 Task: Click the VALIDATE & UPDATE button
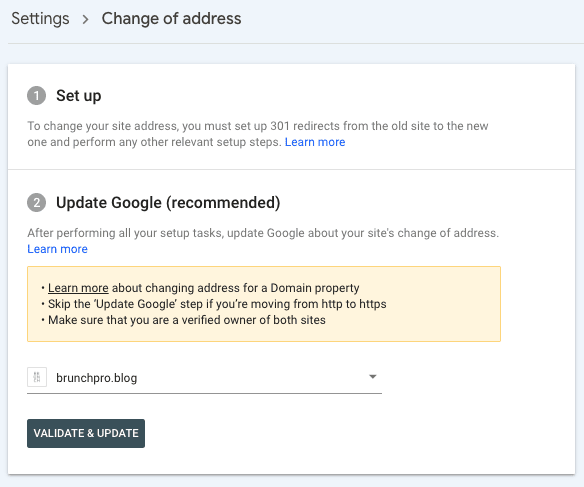click(x=86, y=433)
